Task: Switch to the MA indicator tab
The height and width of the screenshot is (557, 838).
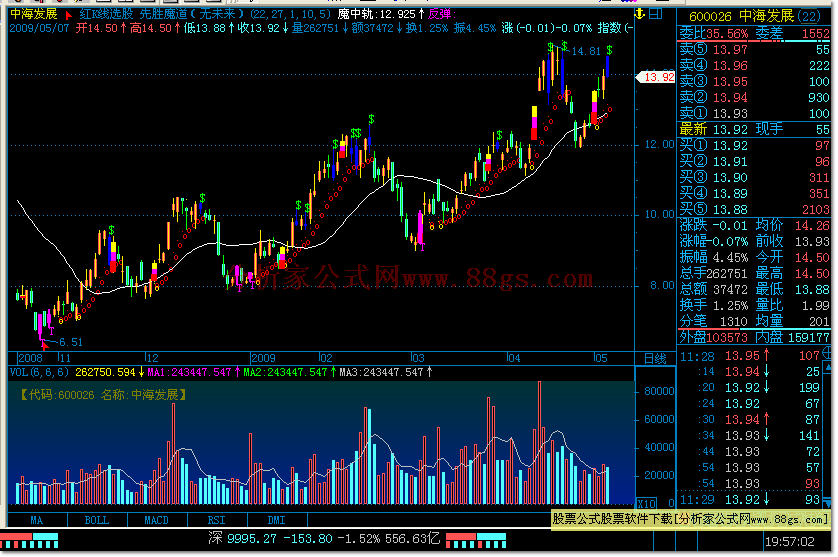Action: pyautogui.click(x=37, y=520)
